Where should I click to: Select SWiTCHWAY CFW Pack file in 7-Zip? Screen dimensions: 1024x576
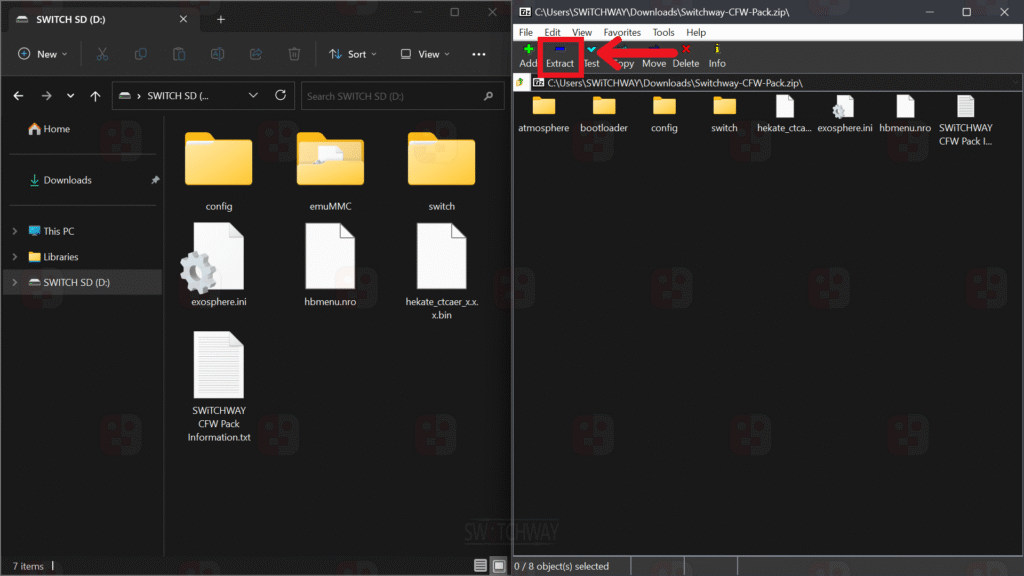tap(965, 121)
